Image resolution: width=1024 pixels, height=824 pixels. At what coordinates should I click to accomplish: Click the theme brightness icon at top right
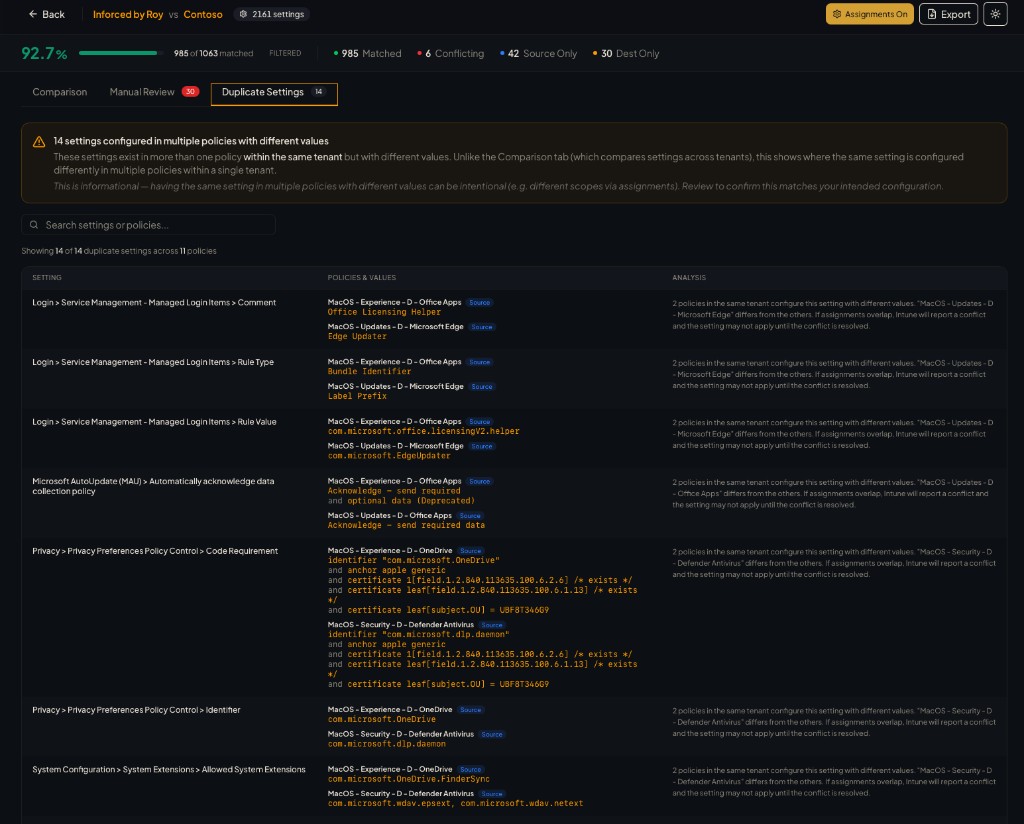coord(994,14)
